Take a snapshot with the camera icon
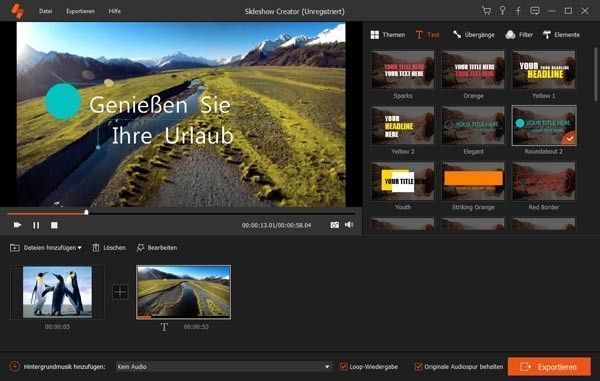 334,225
